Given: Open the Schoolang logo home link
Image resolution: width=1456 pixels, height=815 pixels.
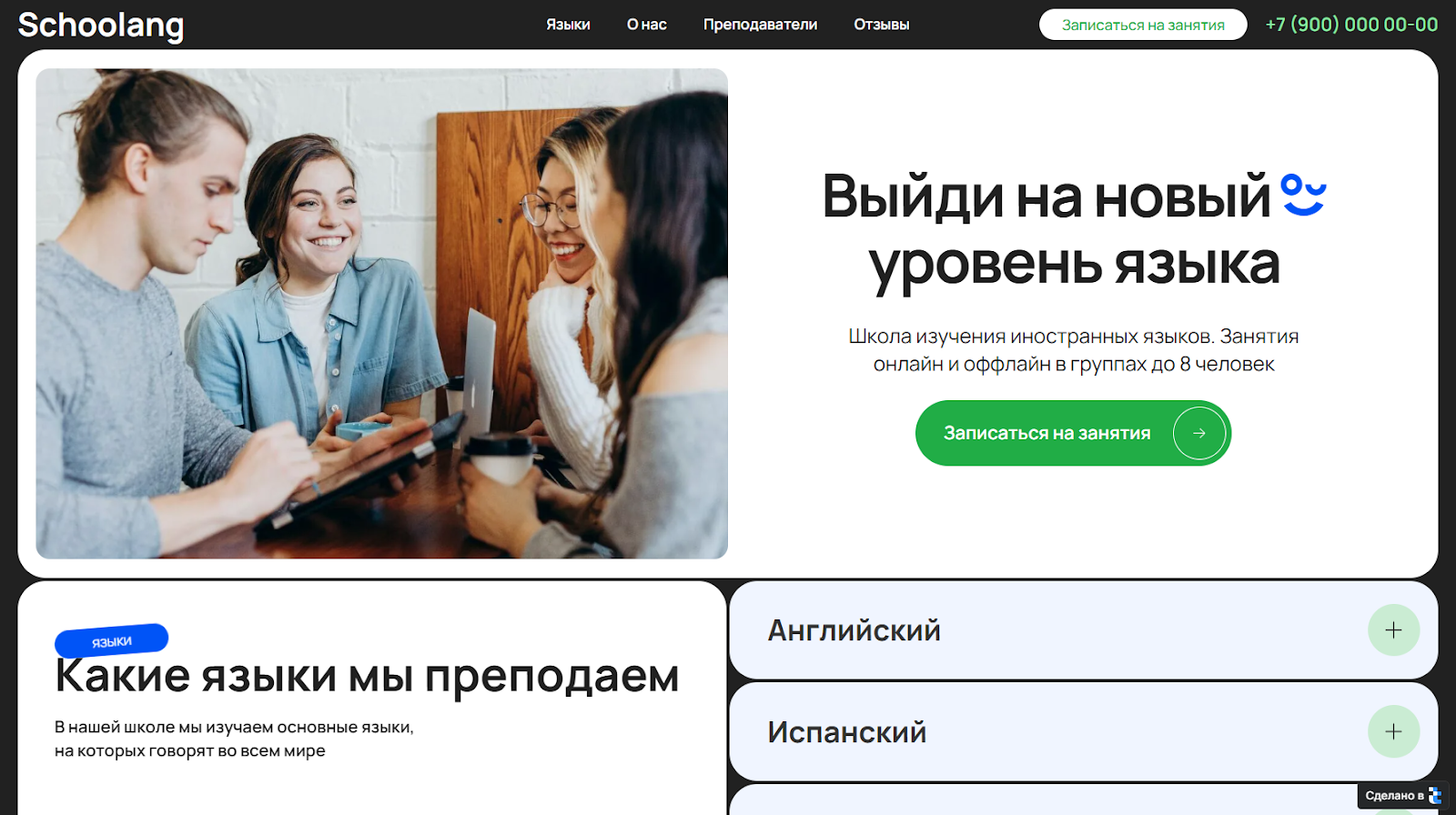Looking at the screenshot, I should pyautogui.click(x=101, y=25).
